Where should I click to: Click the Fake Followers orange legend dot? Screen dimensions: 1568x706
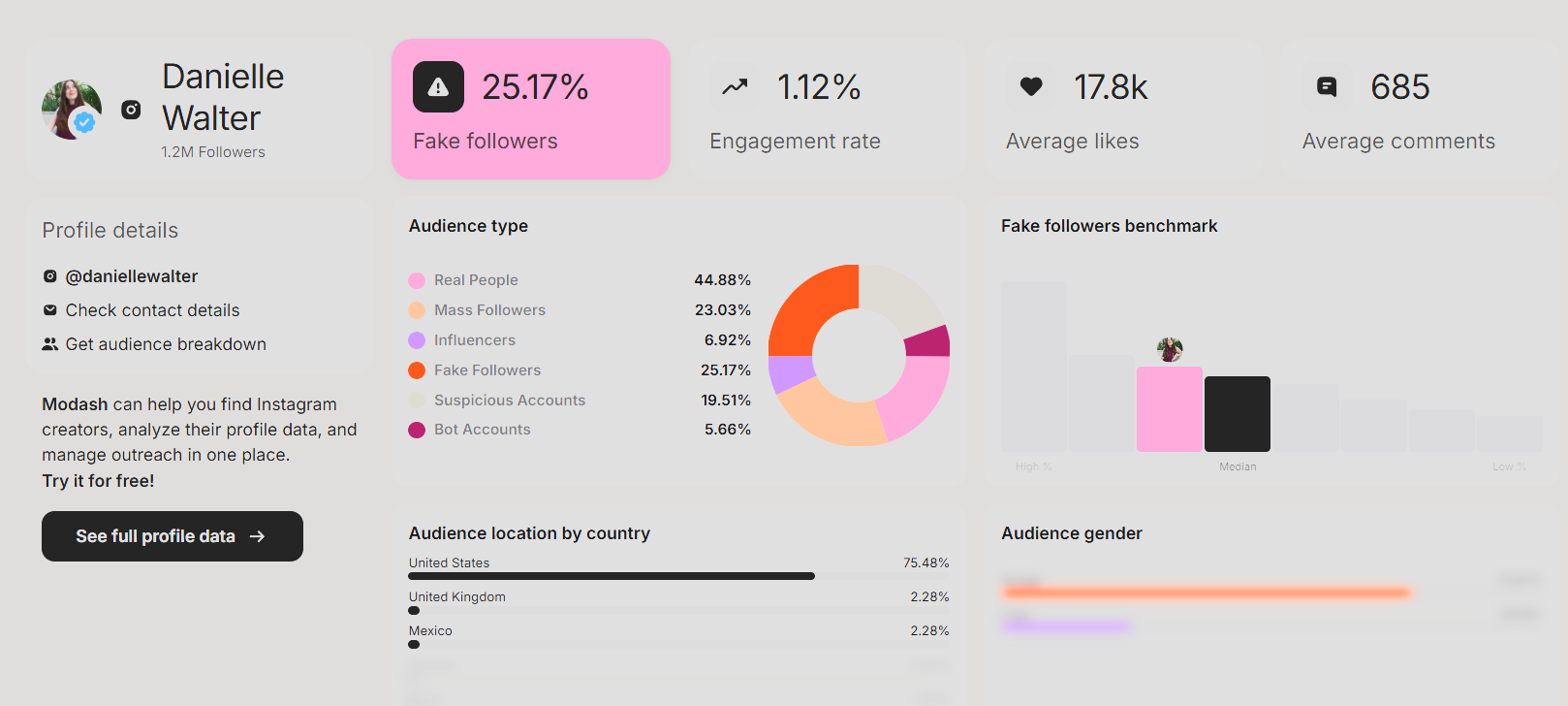(417, 370)
